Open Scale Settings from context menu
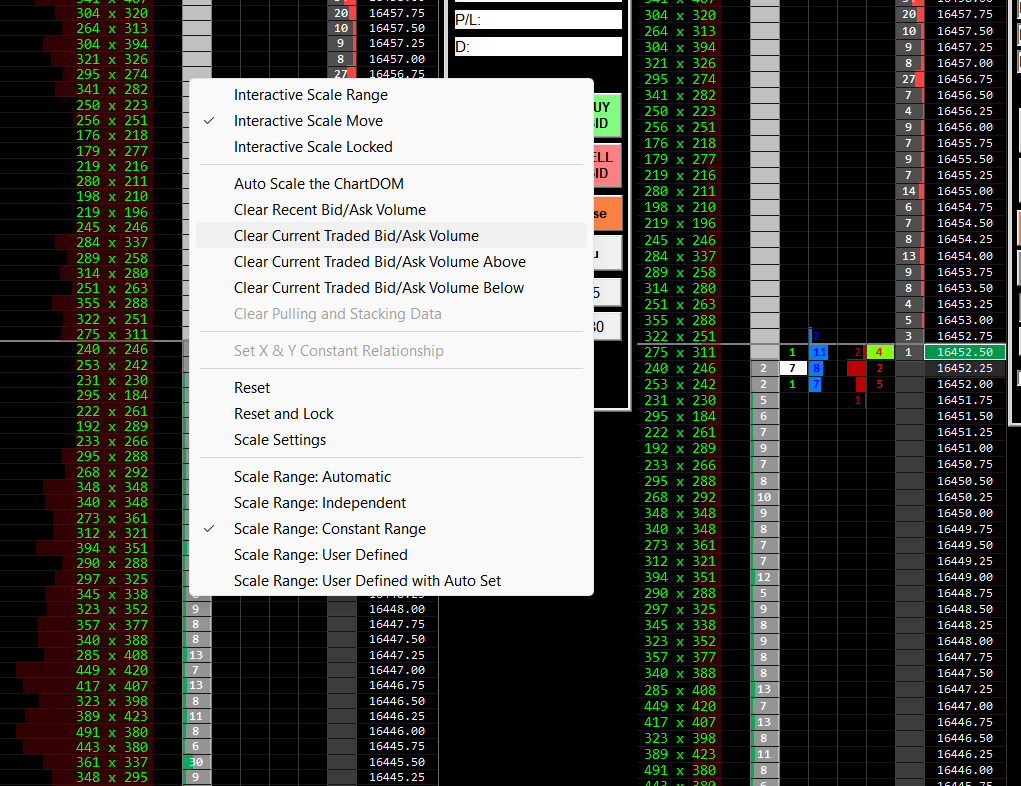 coord(279,440)
